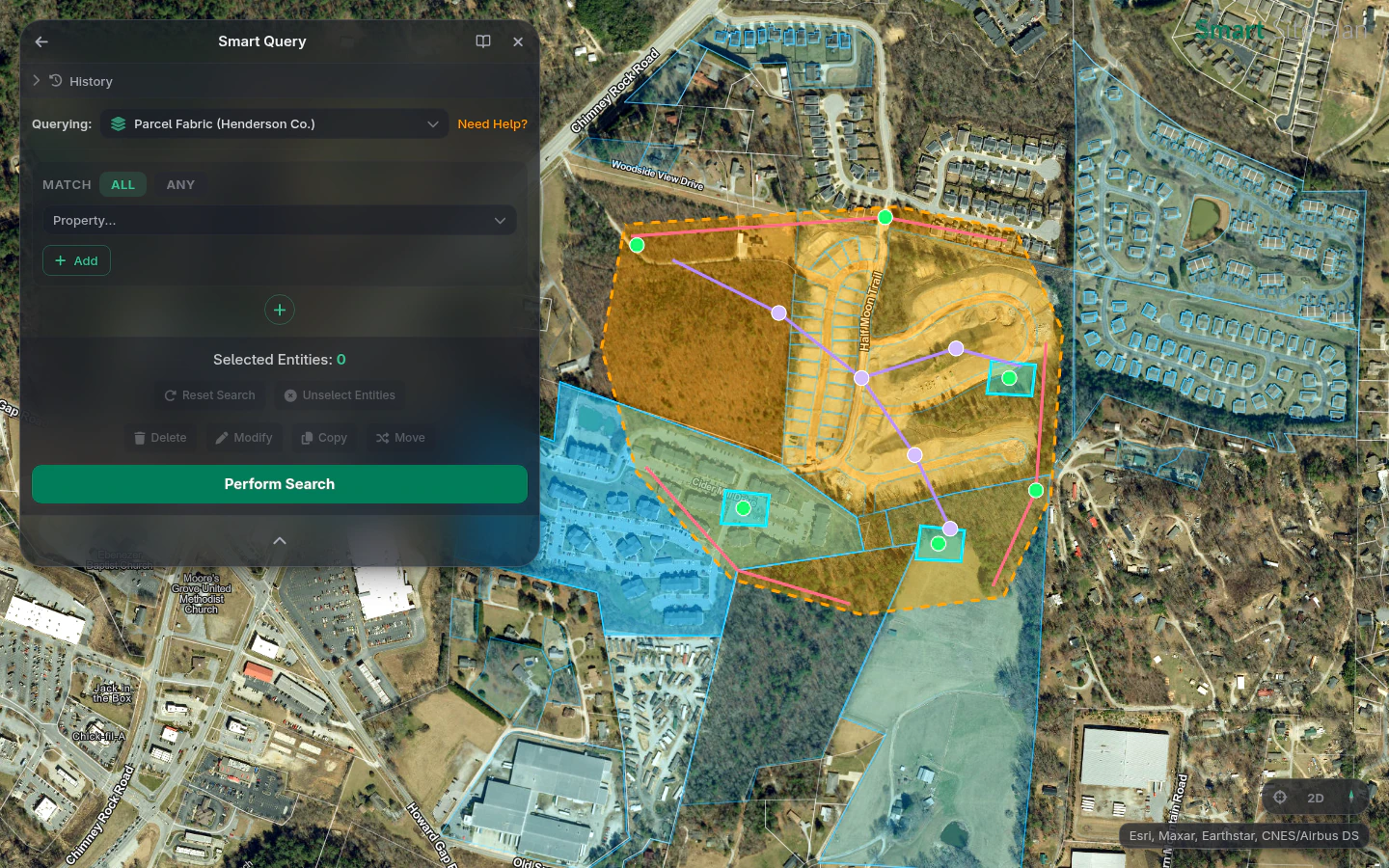Click Moore's Grove United Methodist Church label

point(202,593)
